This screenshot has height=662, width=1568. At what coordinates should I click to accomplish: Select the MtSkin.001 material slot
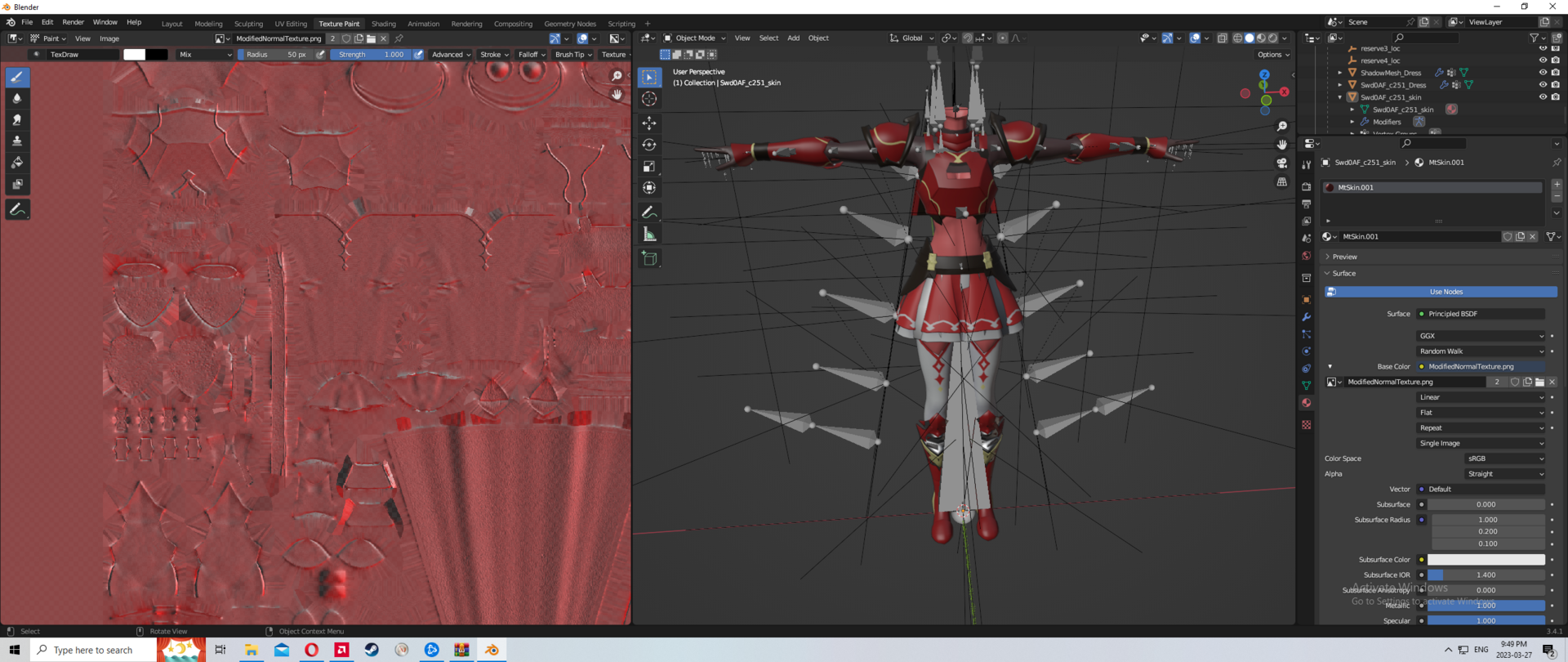tap(1432, 187)
